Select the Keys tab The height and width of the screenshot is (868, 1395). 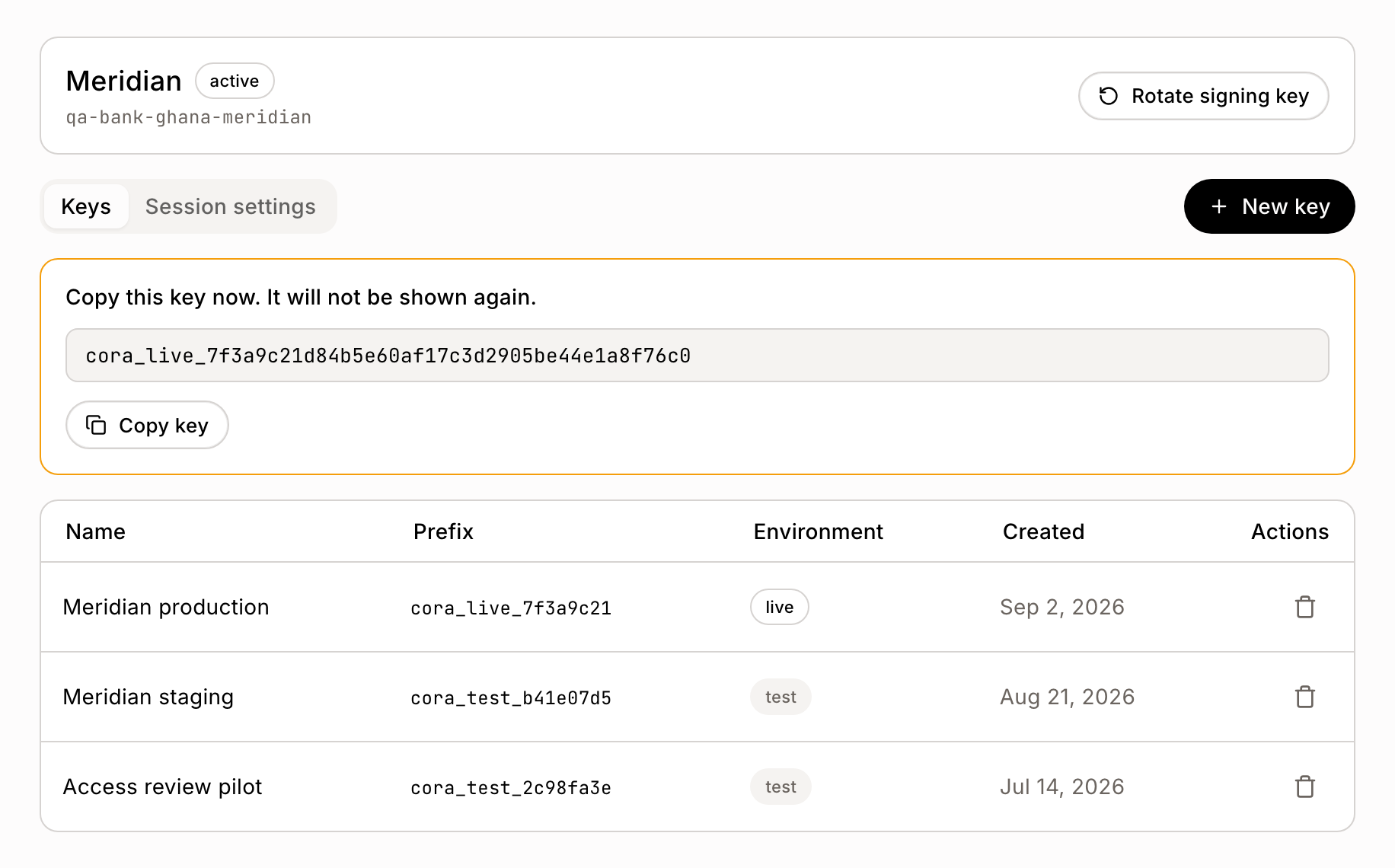[x=86, y=206]
